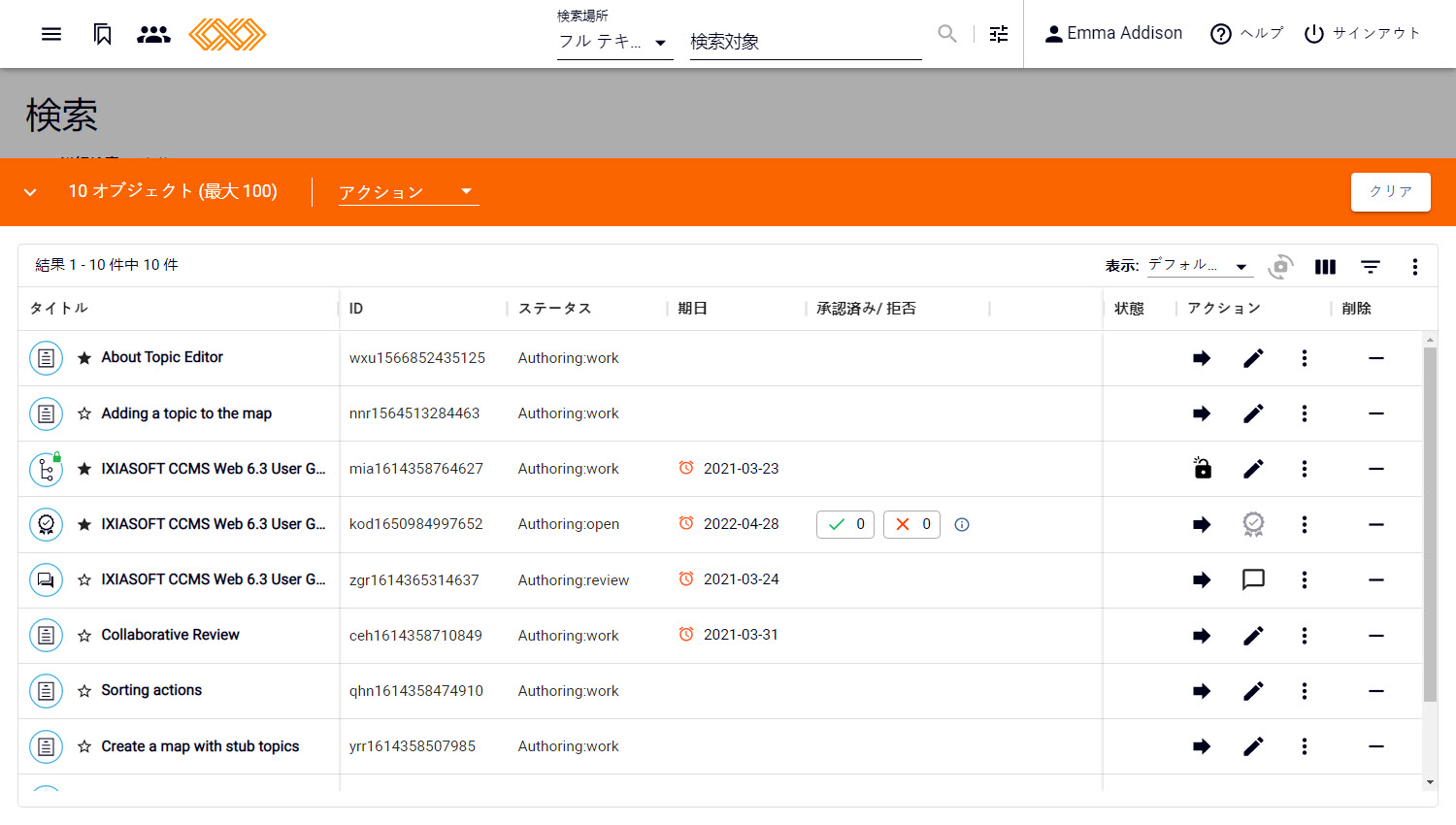This screenshot has width=1456, height=825.
Task: Click the refresh/reload view icon
Action: (1280, 266)
